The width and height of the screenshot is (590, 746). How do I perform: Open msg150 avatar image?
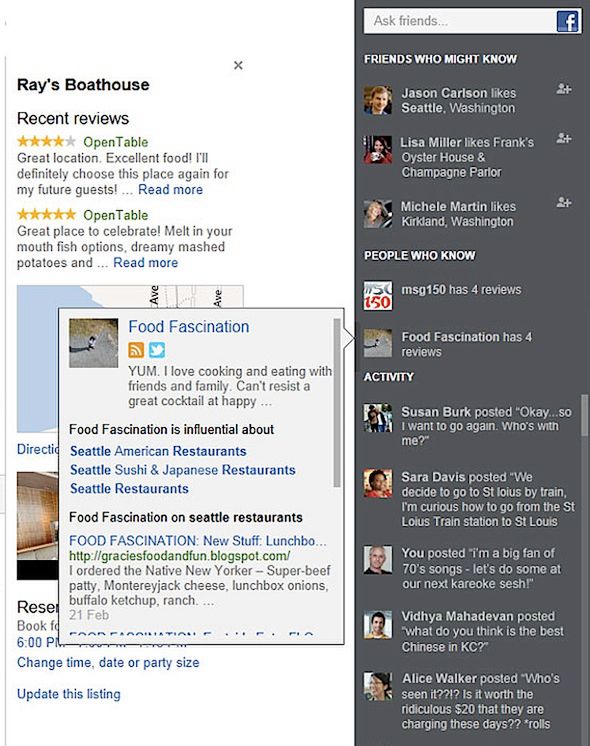click(x=378, y=295)
